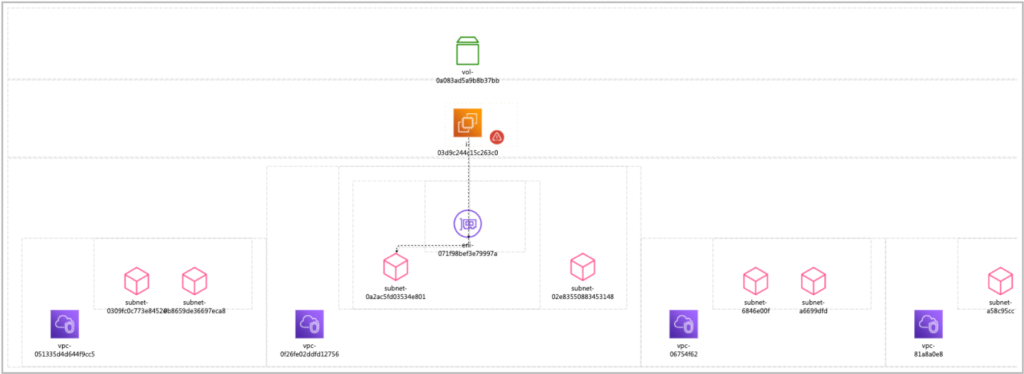The height and width of the screenshot is (374, 1024).
Task: Select VPC icon for vpc-06754f62
Action: pos(684,324)
